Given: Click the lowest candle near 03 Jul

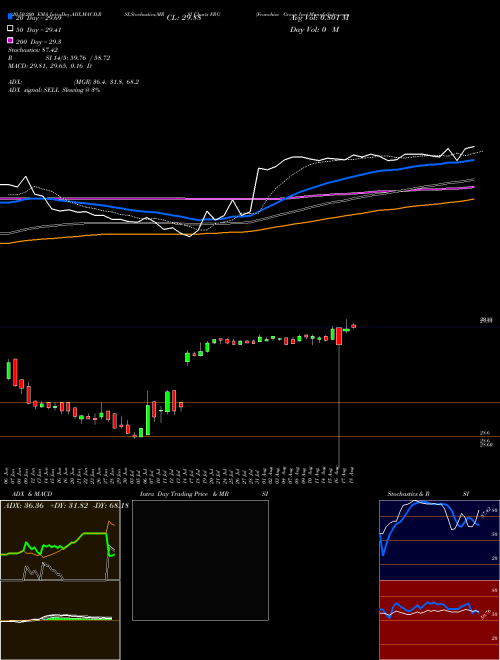Looking at the screenshot, I should pyautogui.click(x=135, y=436).
